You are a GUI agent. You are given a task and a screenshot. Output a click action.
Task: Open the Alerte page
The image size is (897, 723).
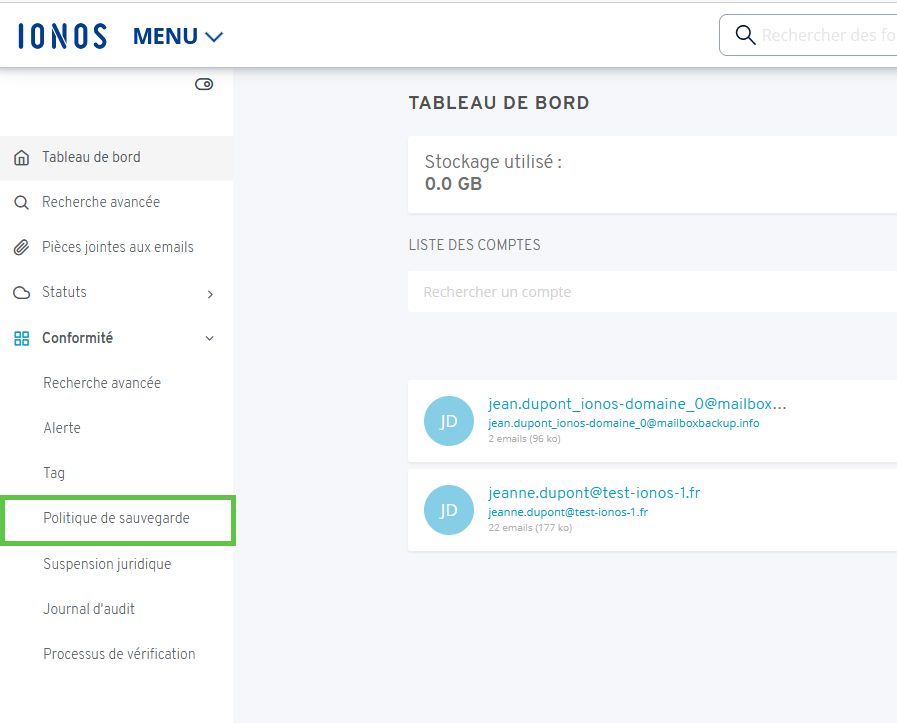coord(62,428)
